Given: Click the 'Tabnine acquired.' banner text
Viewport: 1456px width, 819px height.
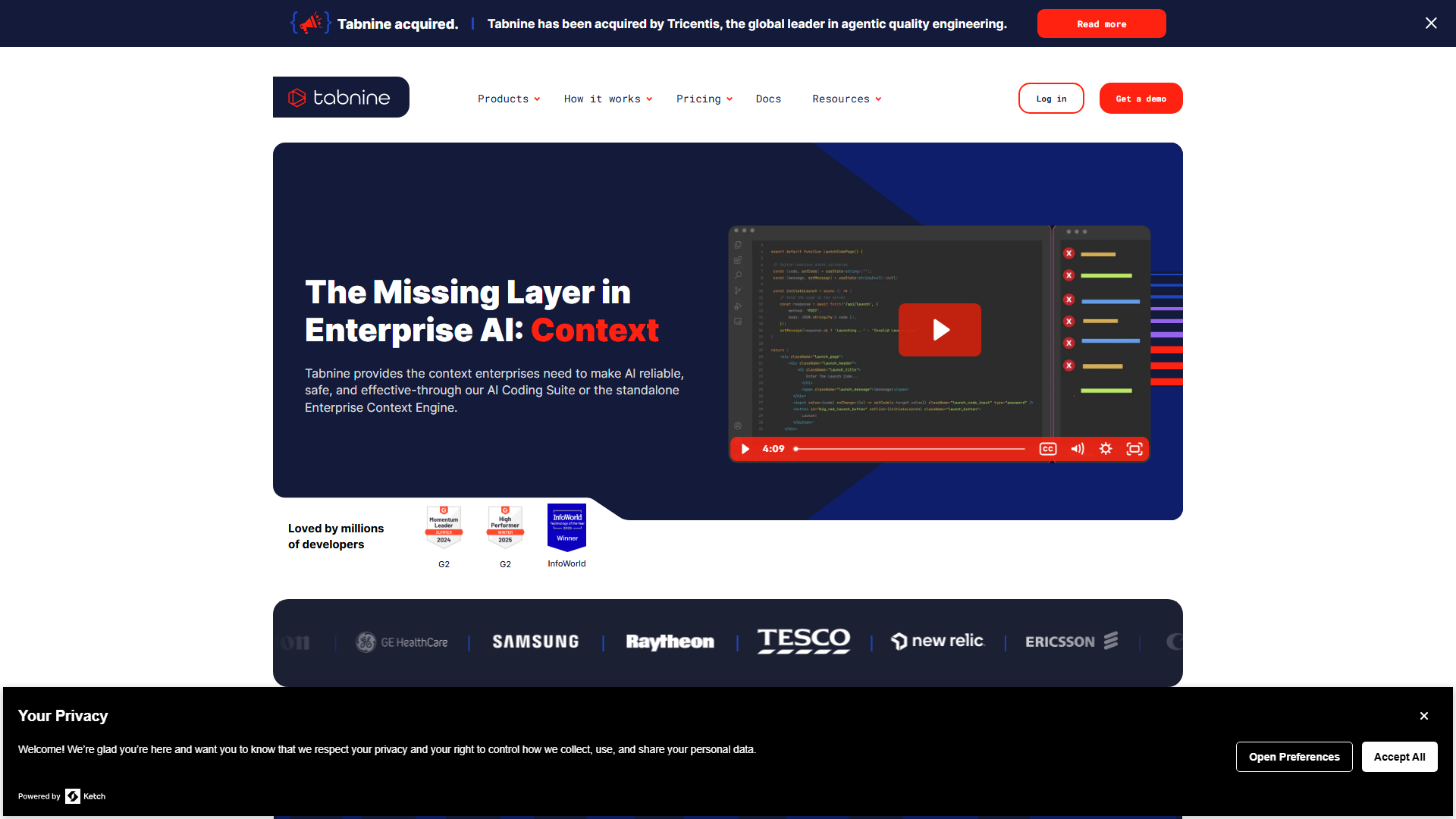Looking at the screenshot, I should point(397,24).
